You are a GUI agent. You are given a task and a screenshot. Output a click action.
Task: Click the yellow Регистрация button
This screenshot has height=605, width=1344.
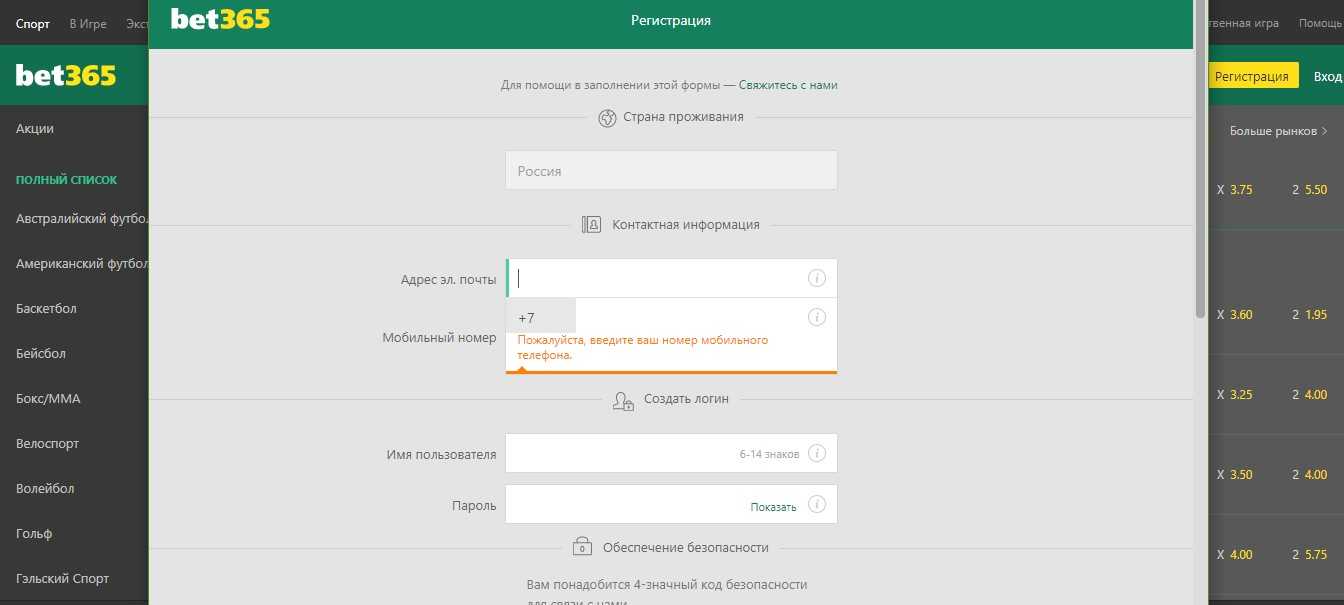[x=1252, y=76]
